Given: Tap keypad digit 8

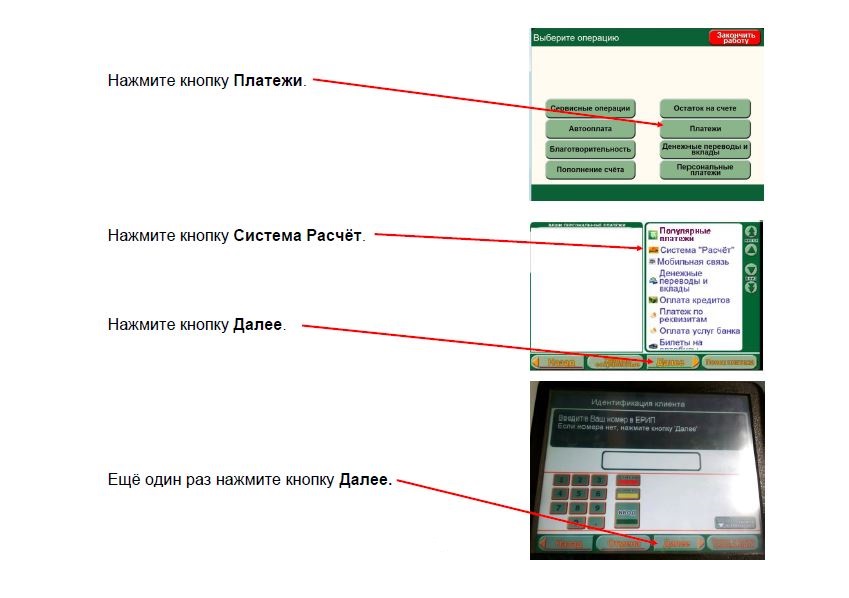Looking at the screenshot, I should pos(578,508).
